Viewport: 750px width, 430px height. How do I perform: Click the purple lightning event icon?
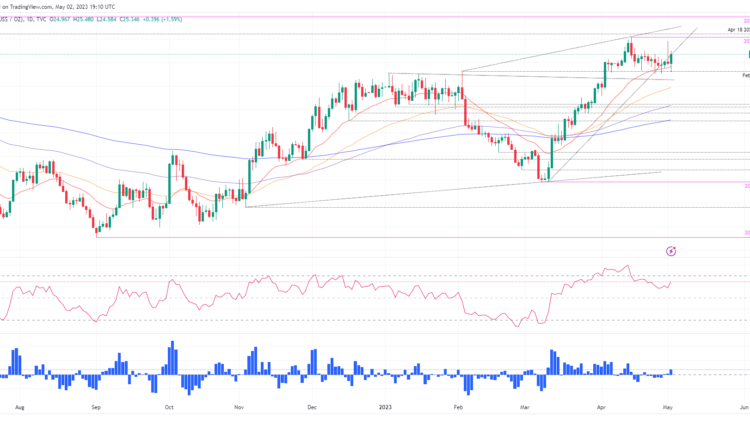coord(672,251)
